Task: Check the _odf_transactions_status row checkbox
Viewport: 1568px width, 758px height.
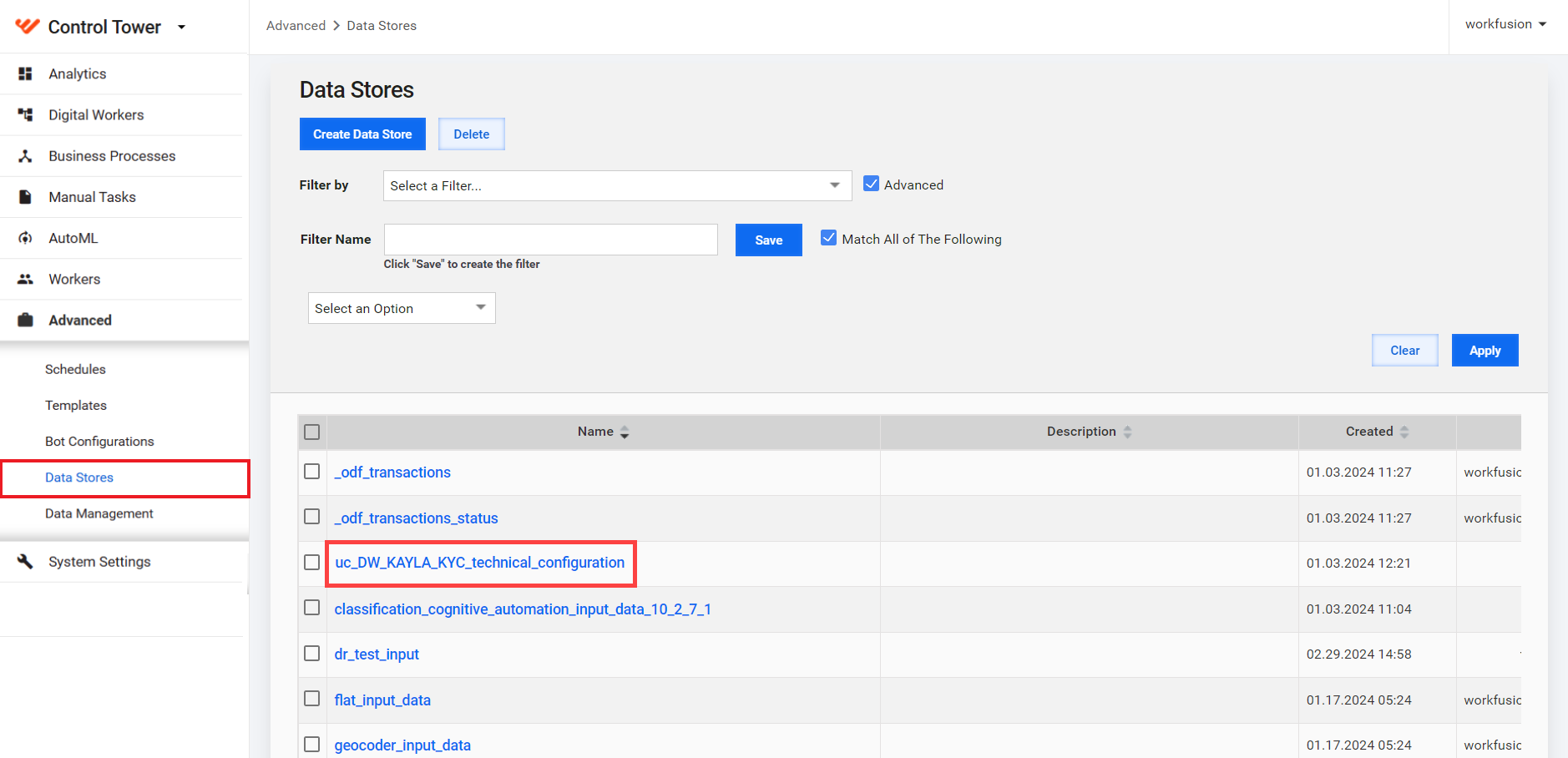Action: 312,517
